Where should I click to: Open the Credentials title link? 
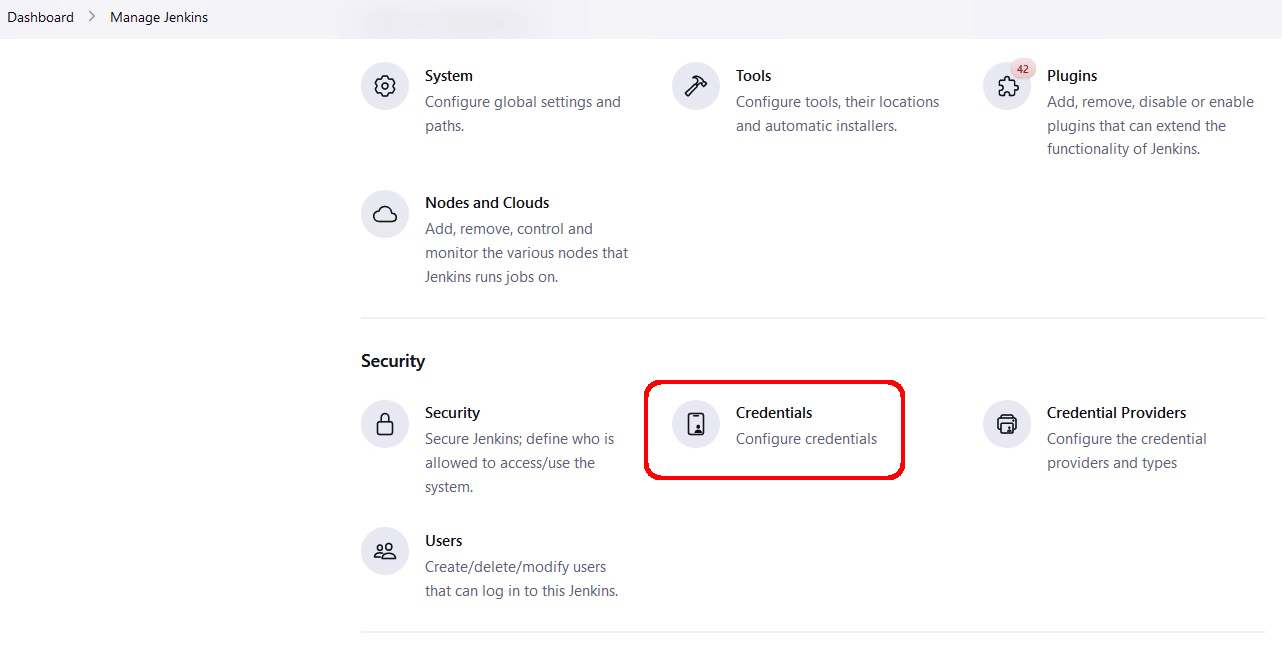[774, 413]
